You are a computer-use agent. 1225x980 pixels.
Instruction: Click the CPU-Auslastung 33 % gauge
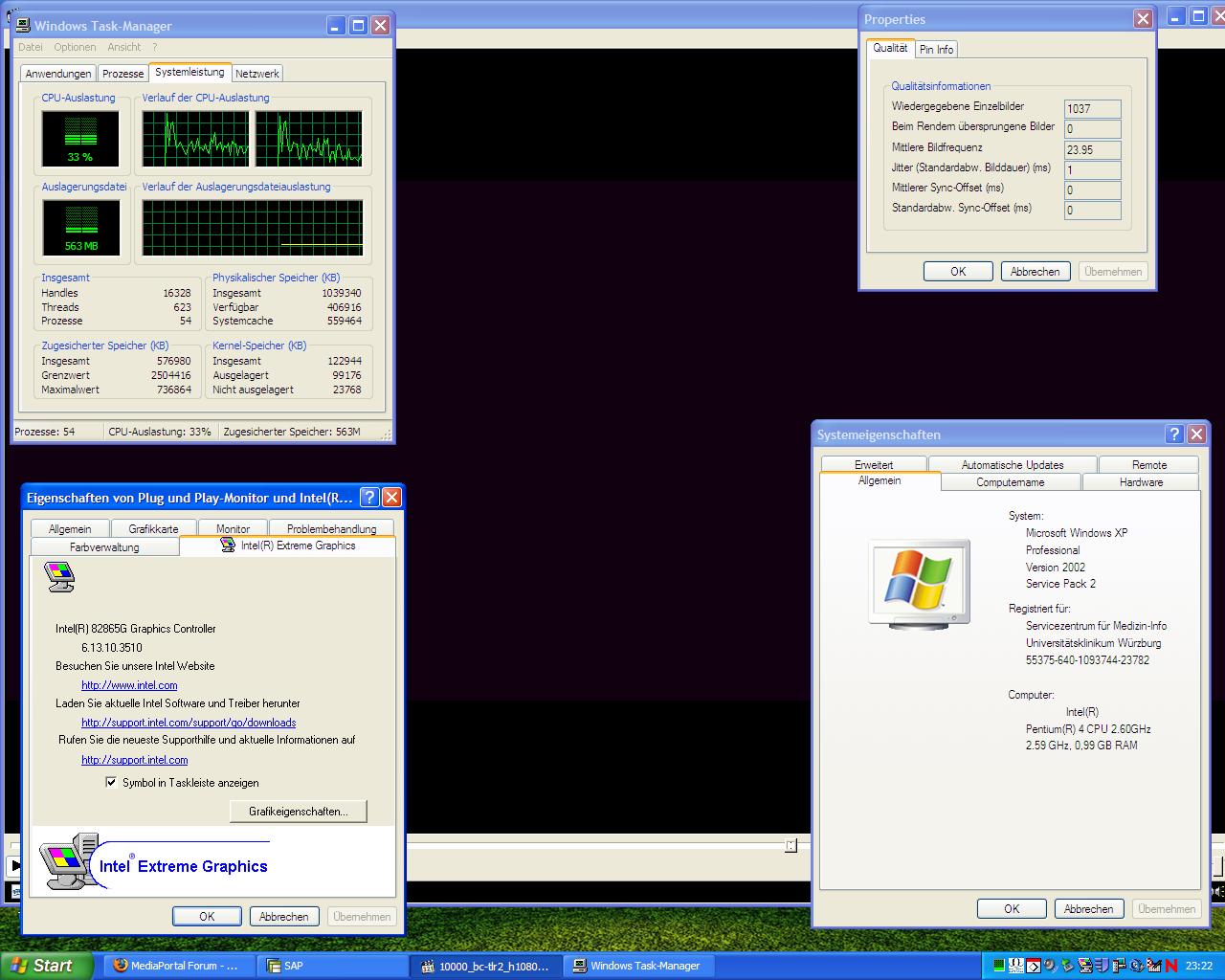click(x=80, y=138)
